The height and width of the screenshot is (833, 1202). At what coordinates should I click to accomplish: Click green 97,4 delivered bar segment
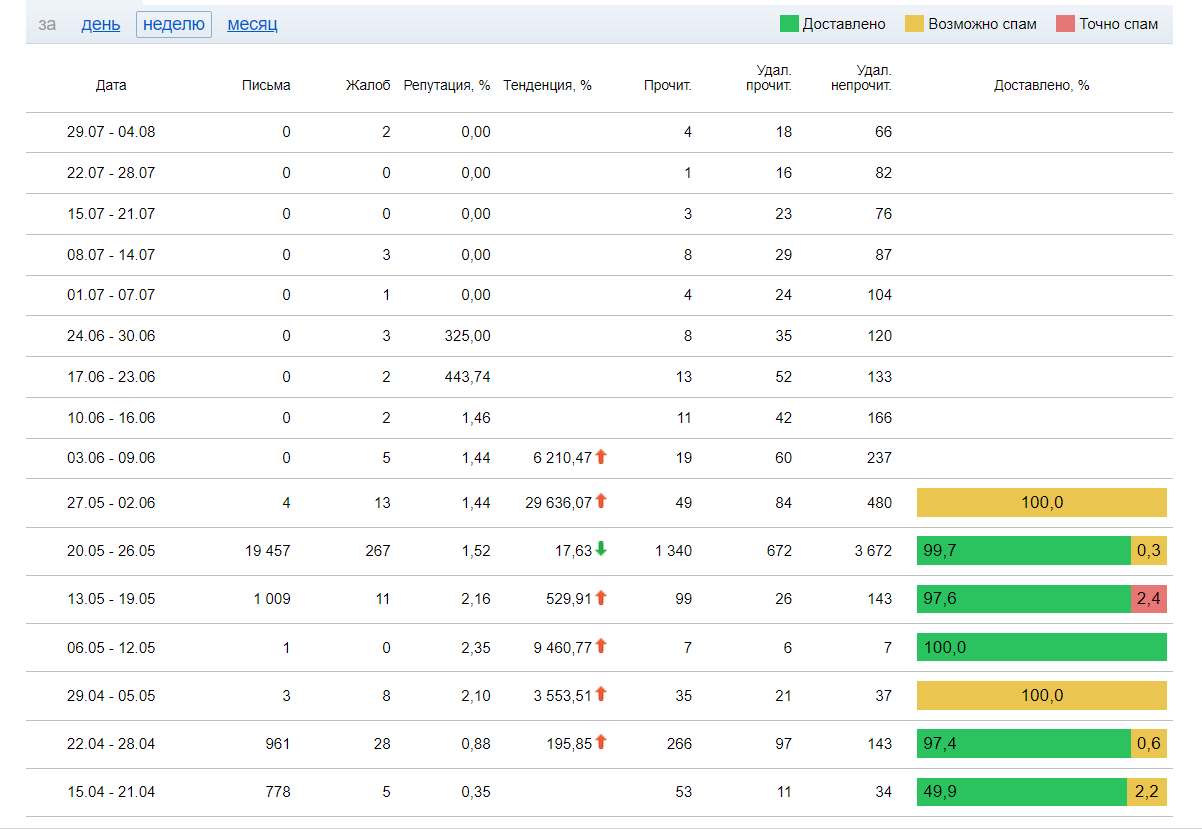[1024, 743]
